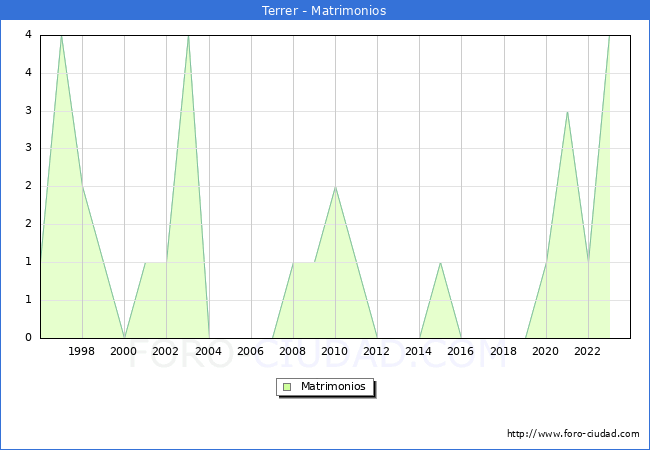Viewport: 650px width, 450px height.
Task: Click the 2014 x-axis label
Action: point(419,351)
